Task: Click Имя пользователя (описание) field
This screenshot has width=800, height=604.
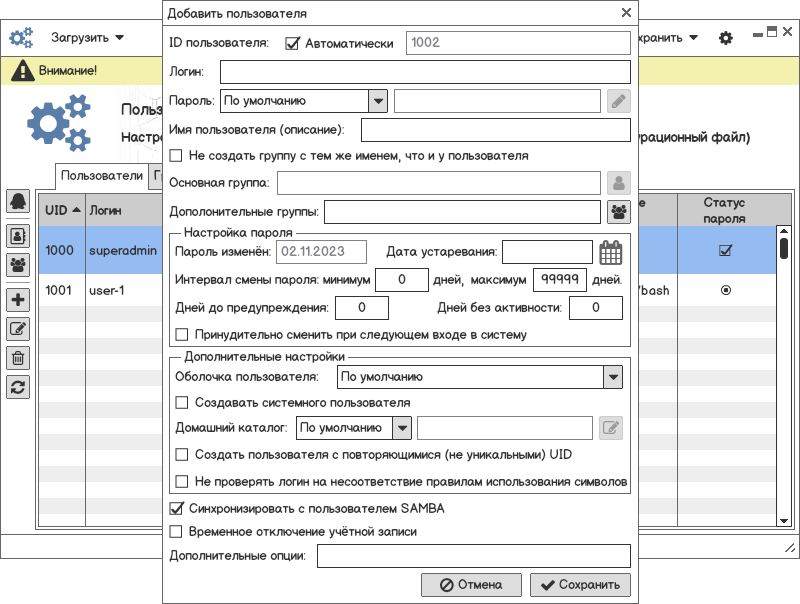Action: pyautogui.click(x=495, y=130)
